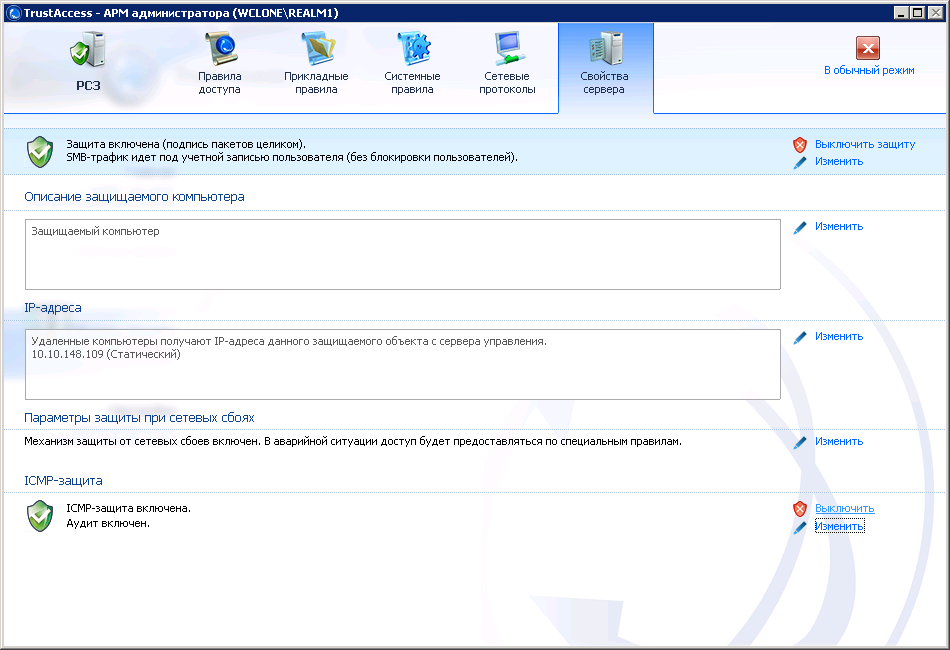This screenshot has height=650, width=950.
Task: Click the Выключить защиту link
Action: coord(865,144)
